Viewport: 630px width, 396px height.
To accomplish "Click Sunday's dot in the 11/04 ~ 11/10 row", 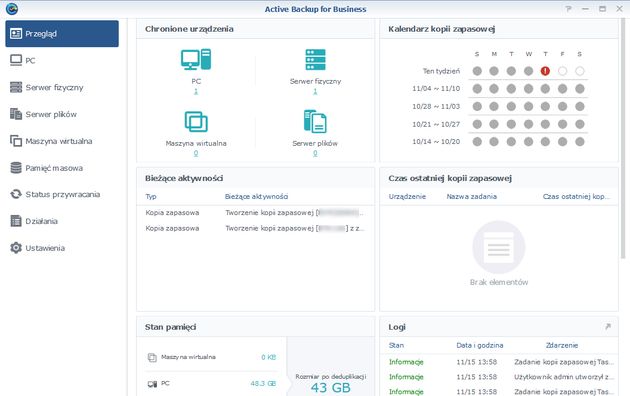I will (x=477, y=89).
